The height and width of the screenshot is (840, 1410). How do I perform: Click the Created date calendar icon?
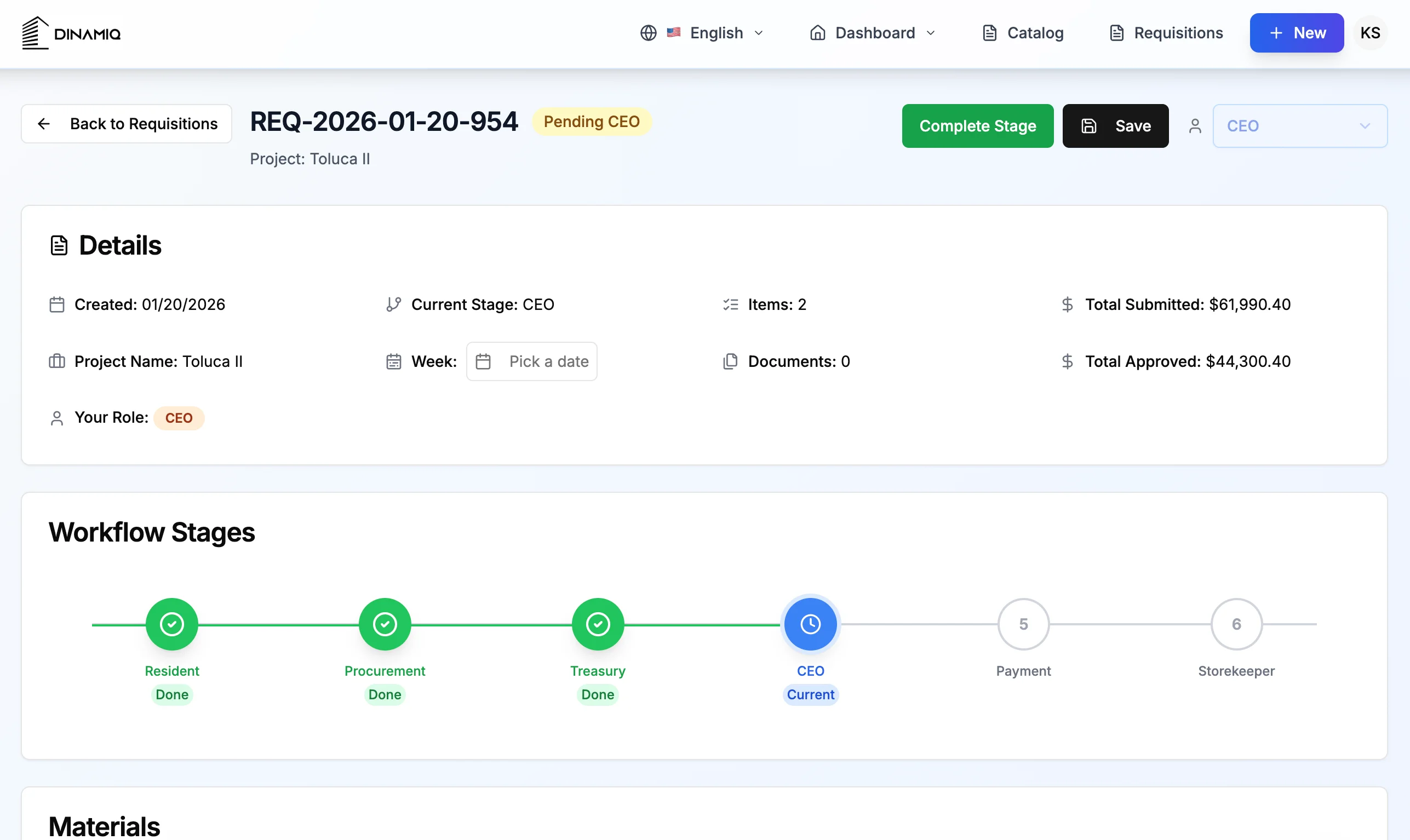pyautogui.click(x=56, y=304)
